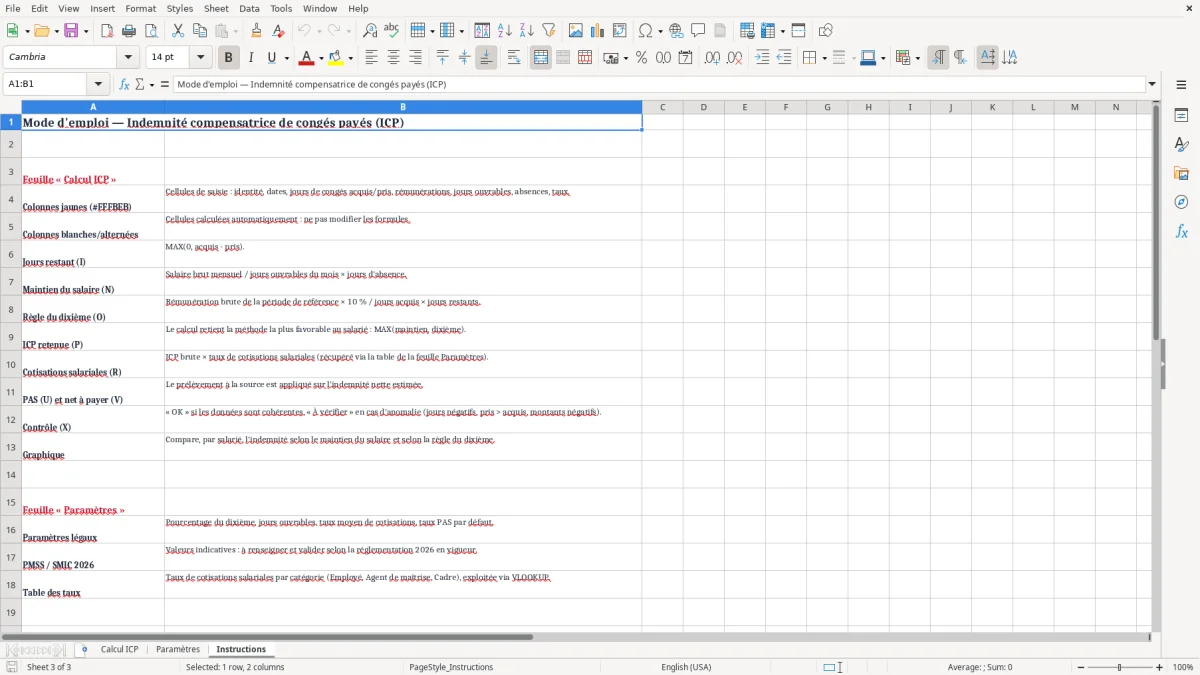Click Insert Special Character omega icon

pos(645,31)
